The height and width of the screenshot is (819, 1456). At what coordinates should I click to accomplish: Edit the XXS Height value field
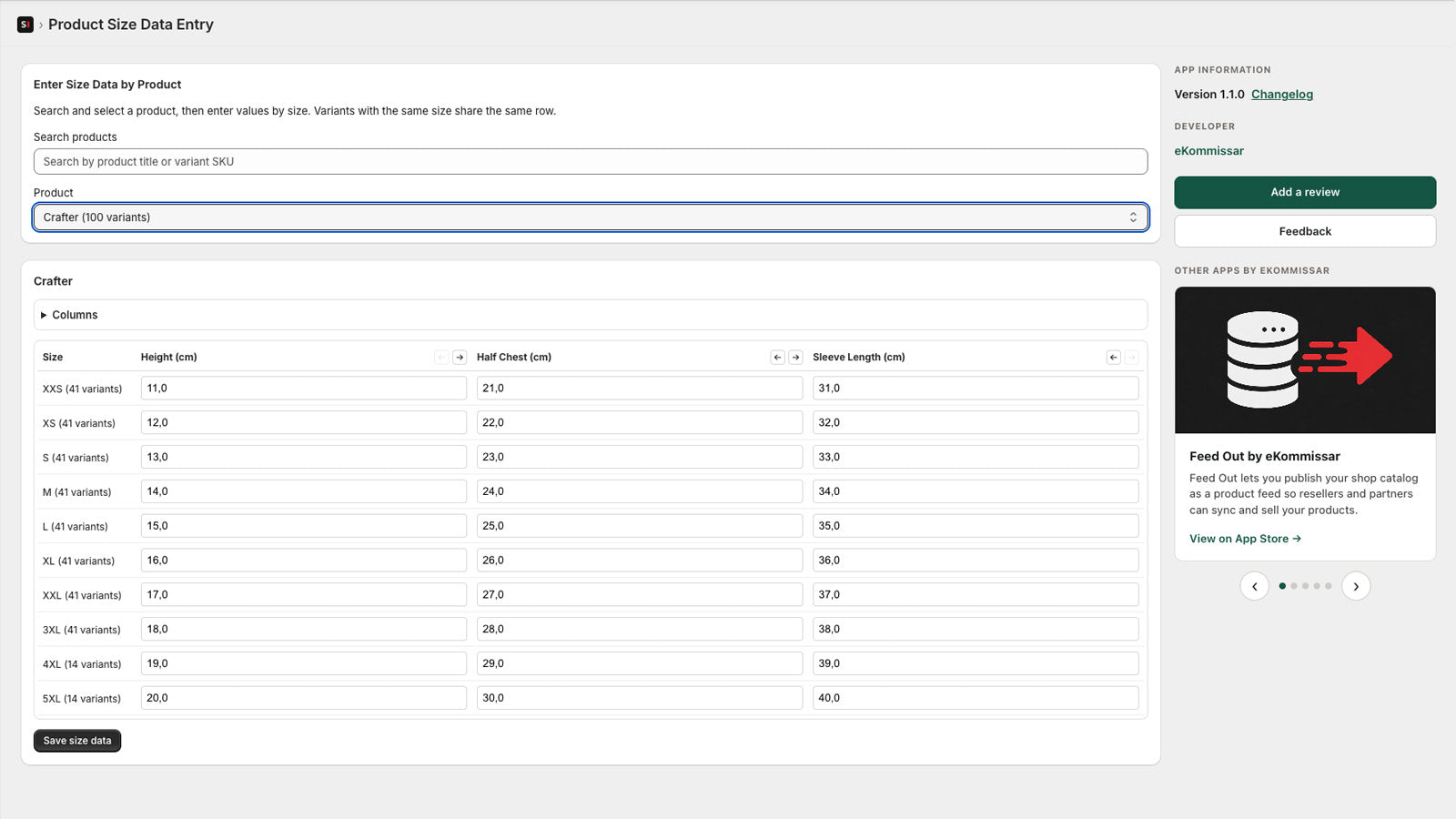[303, 388]
